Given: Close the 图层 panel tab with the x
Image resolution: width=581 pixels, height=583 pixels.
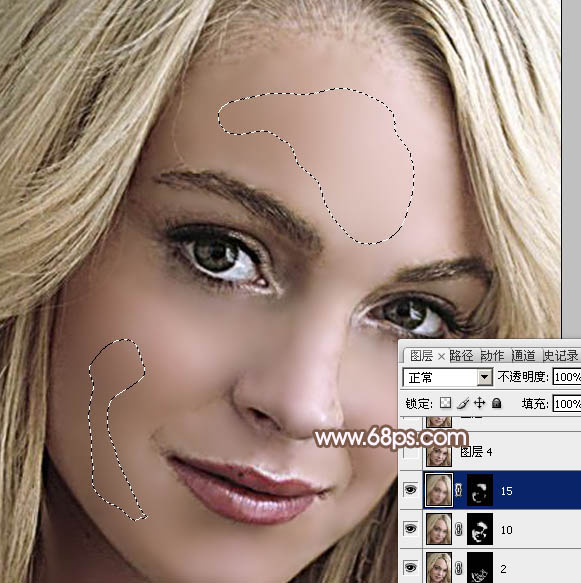Looking at the screenshot, I should [x=441, y=357].
